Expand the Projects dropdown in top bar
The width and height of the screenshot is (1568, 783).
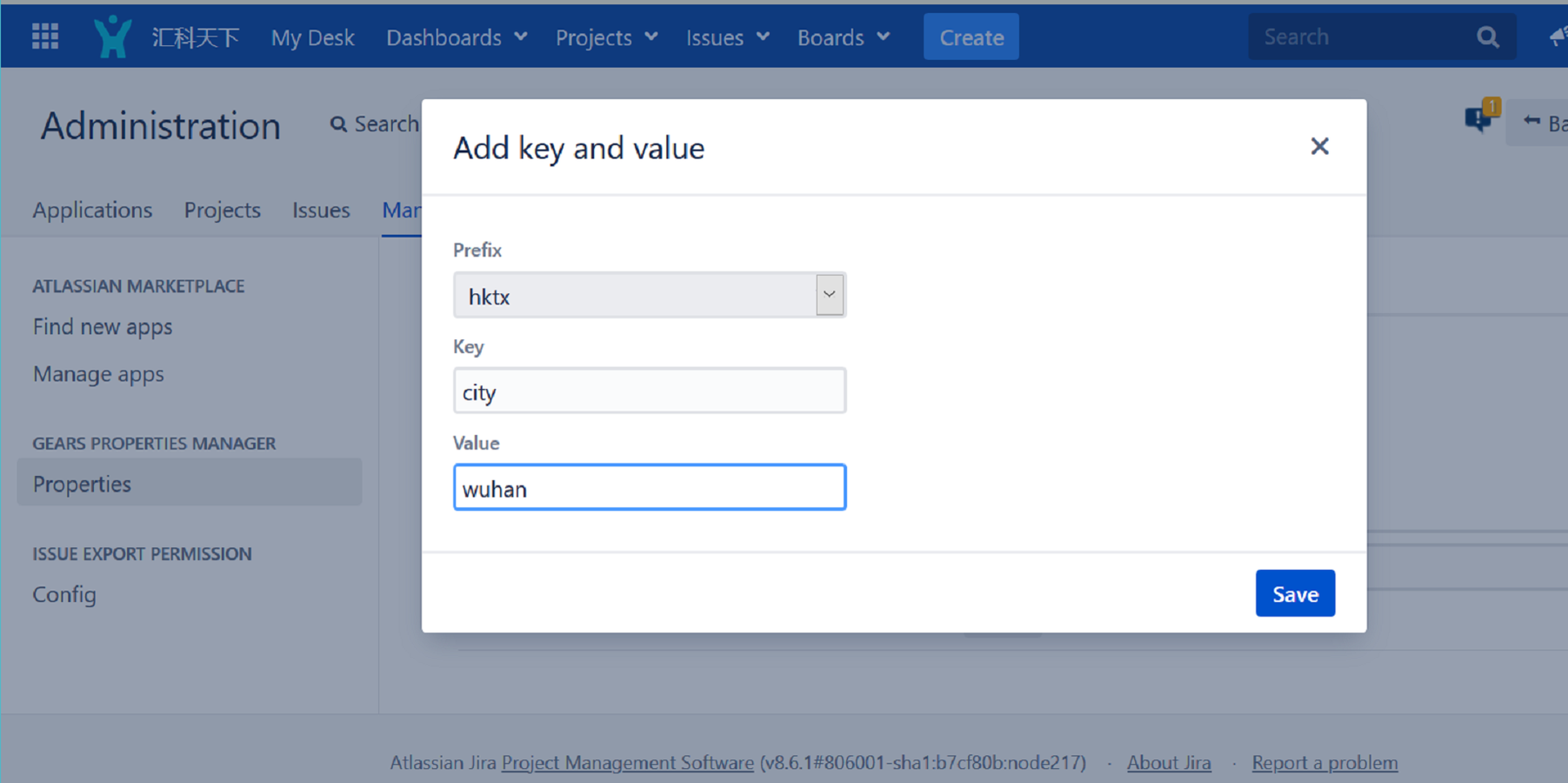tap(606, 37)
